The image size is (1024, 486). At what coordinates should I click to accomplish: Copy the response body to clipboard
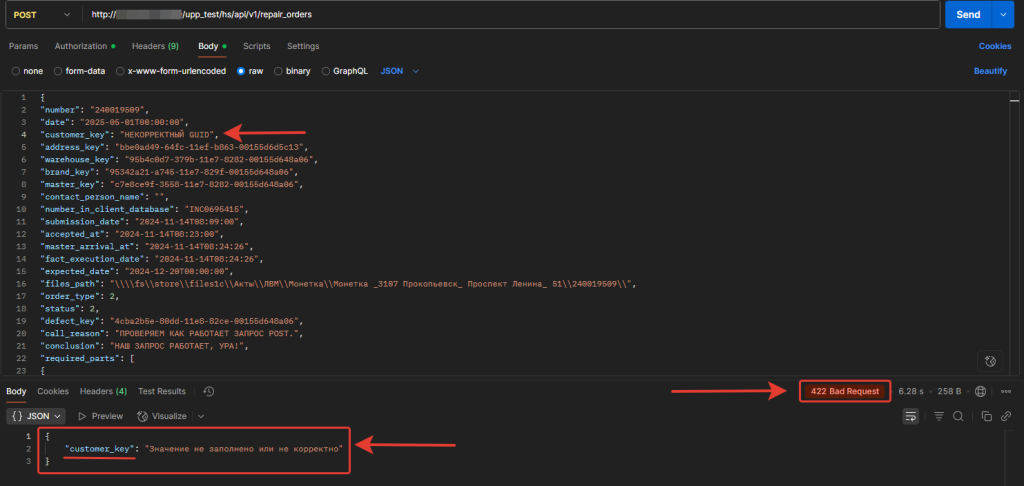[x=986, y=416]
